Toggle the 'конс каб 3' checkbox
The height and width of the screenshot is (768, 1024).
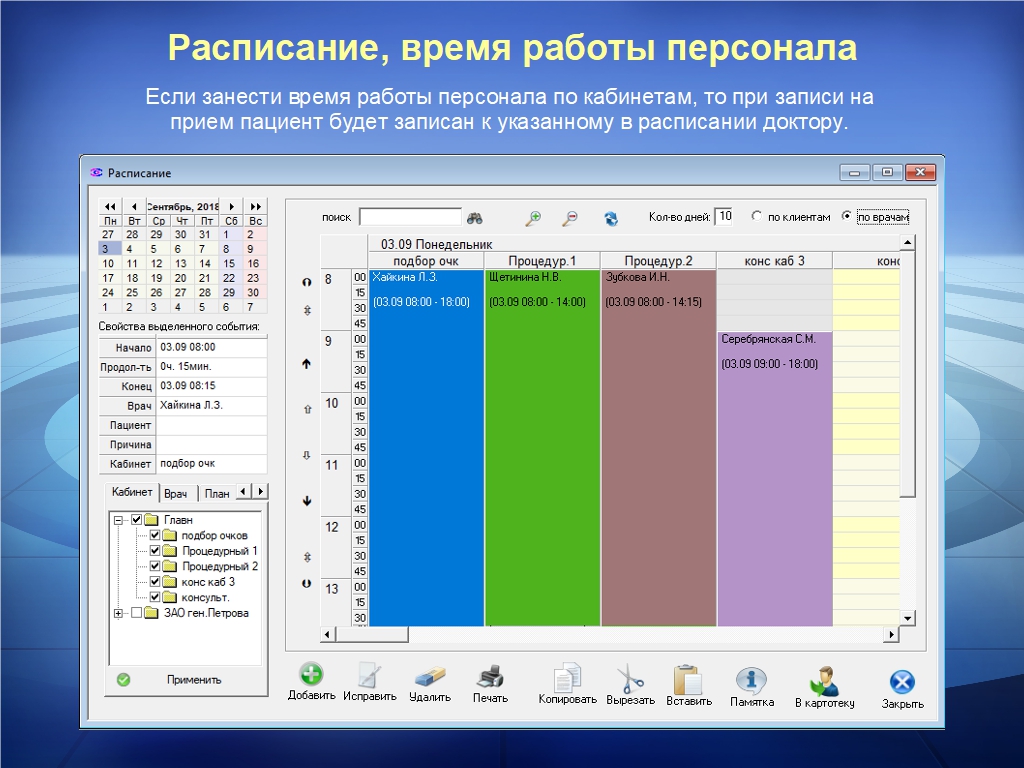[x=155, y=582]
